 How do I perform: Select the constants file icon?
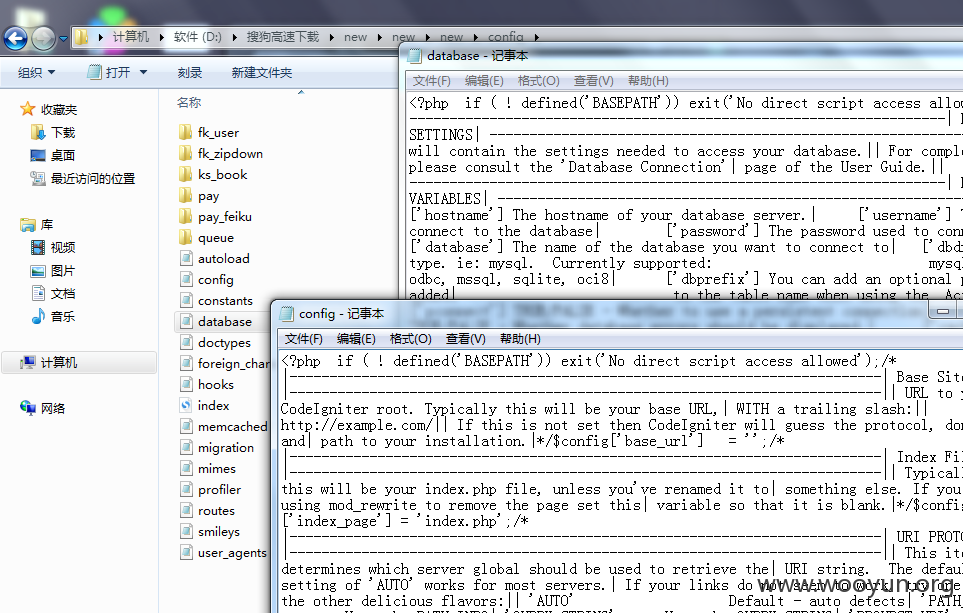pyautogui.click(x=186, y=300)
